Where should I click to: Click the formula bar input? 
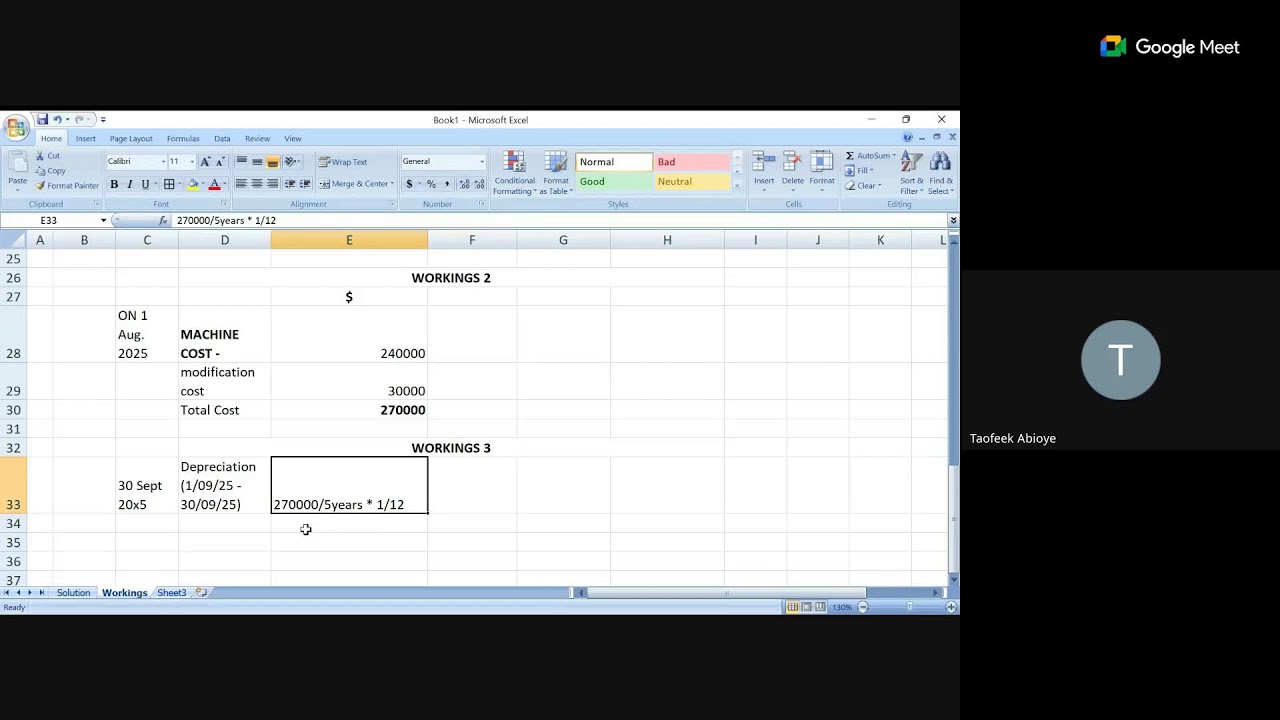559,220
